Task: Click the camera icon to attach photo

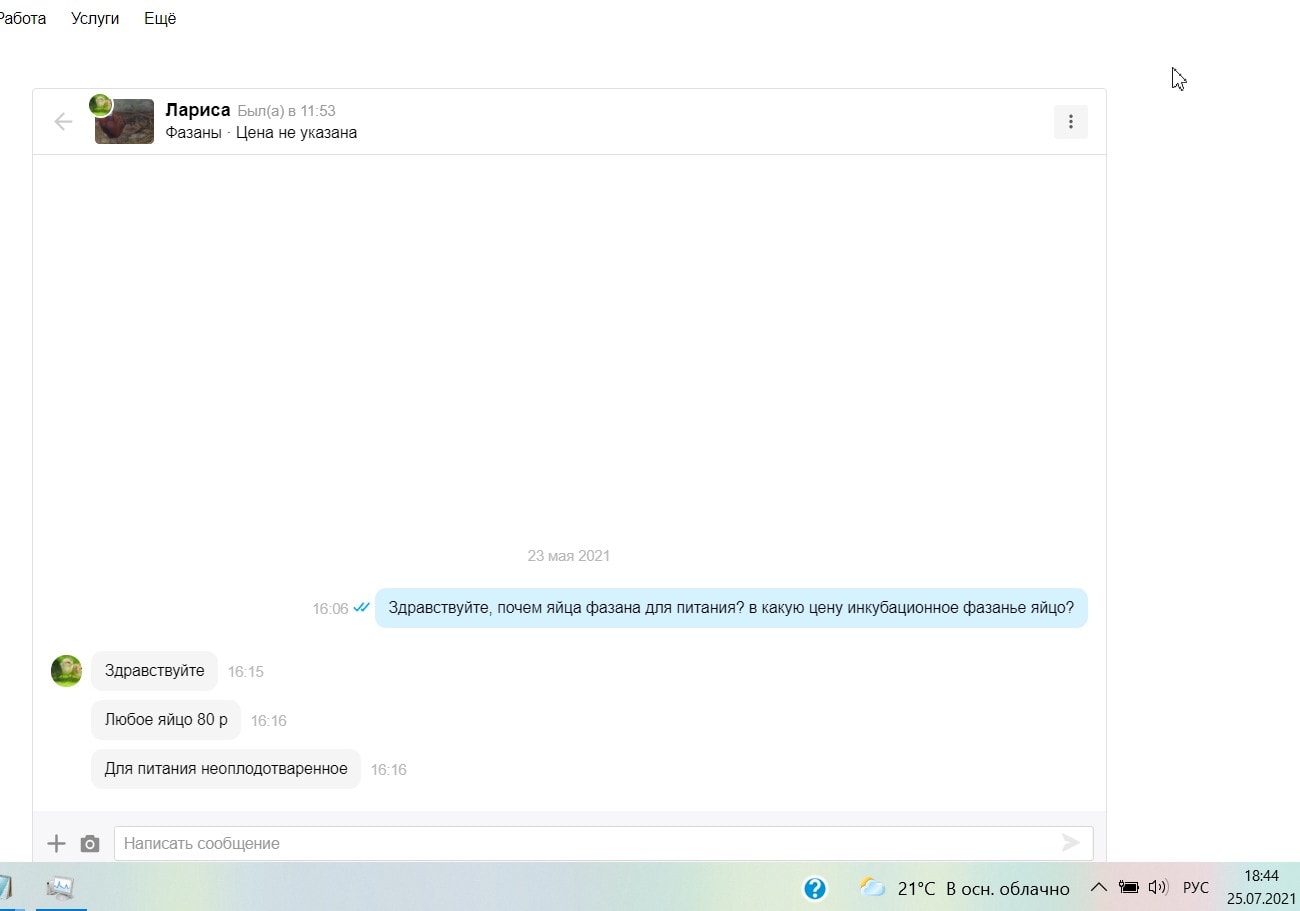Action: click(90, 843)
